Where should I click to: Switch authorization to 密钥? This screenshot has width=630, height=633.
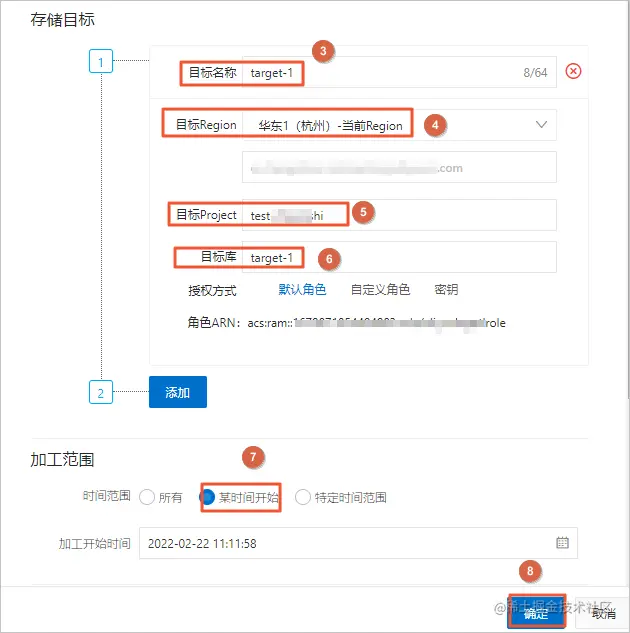[x=446, y=289]
